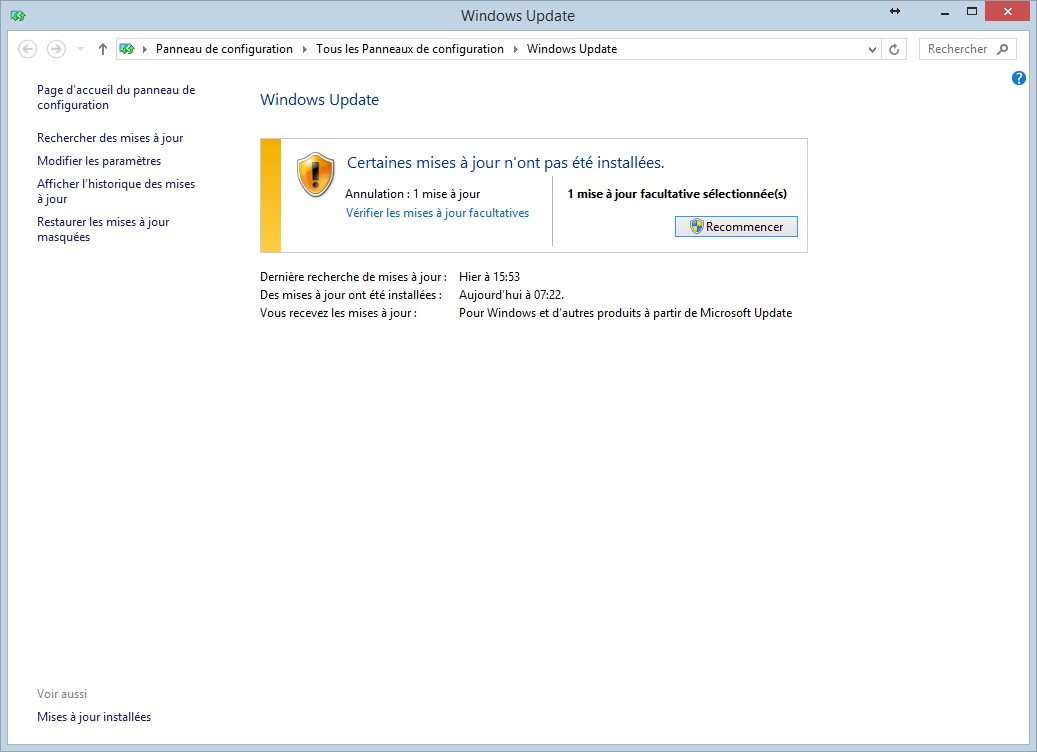Refresh the Windows Update page
Viewport: 1037px width, 752px height.
pos(894,49)
